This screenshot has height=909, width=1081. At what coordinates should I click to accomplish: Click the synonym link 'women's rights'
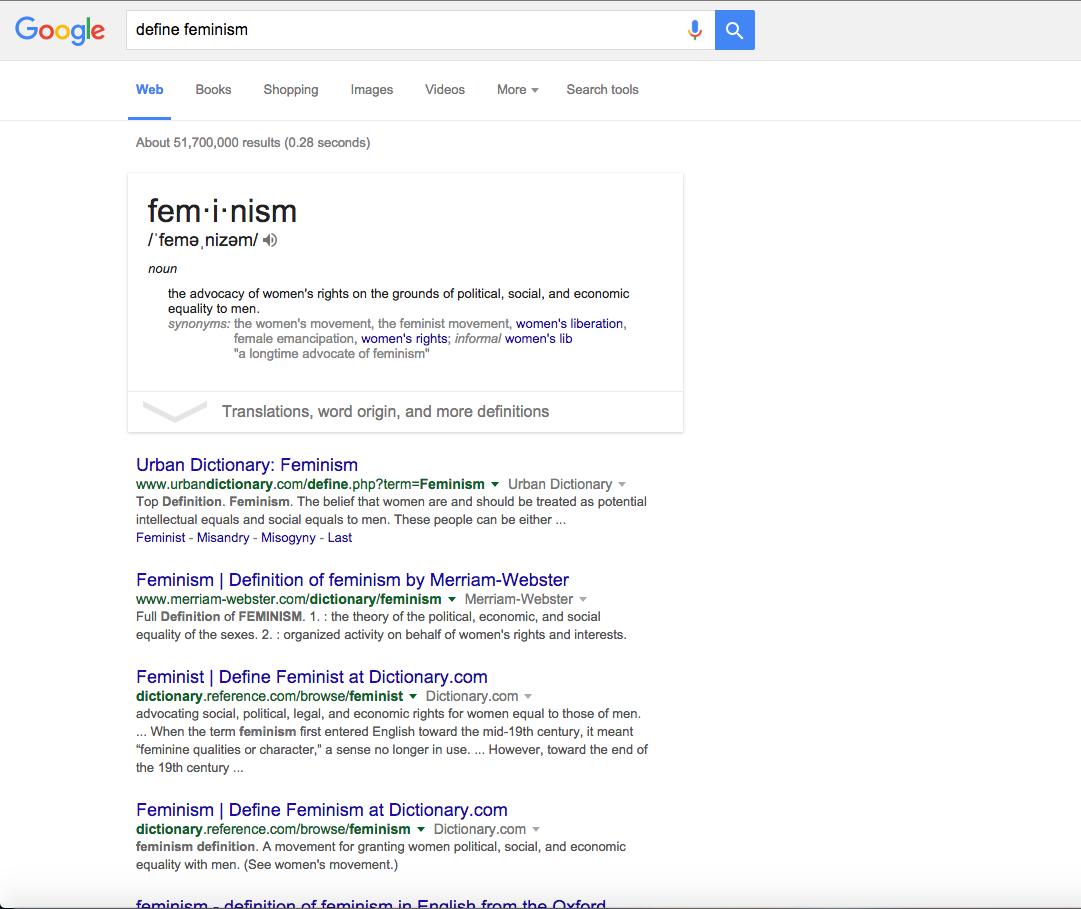404,338
